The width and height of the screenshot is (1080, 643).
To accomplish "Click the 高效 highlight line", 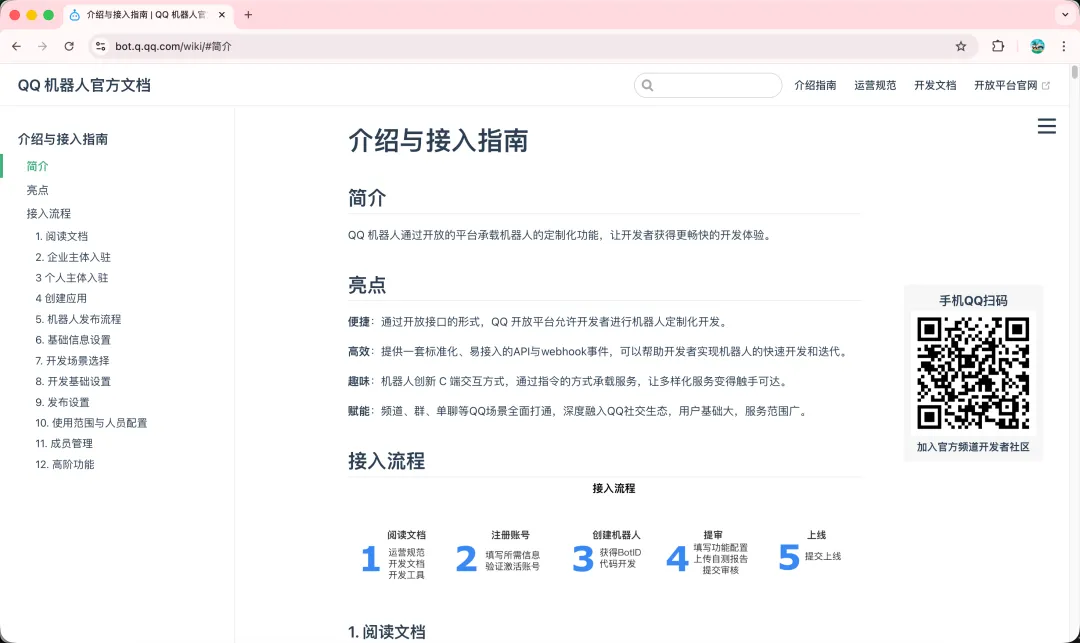I will tap(599, 351).
